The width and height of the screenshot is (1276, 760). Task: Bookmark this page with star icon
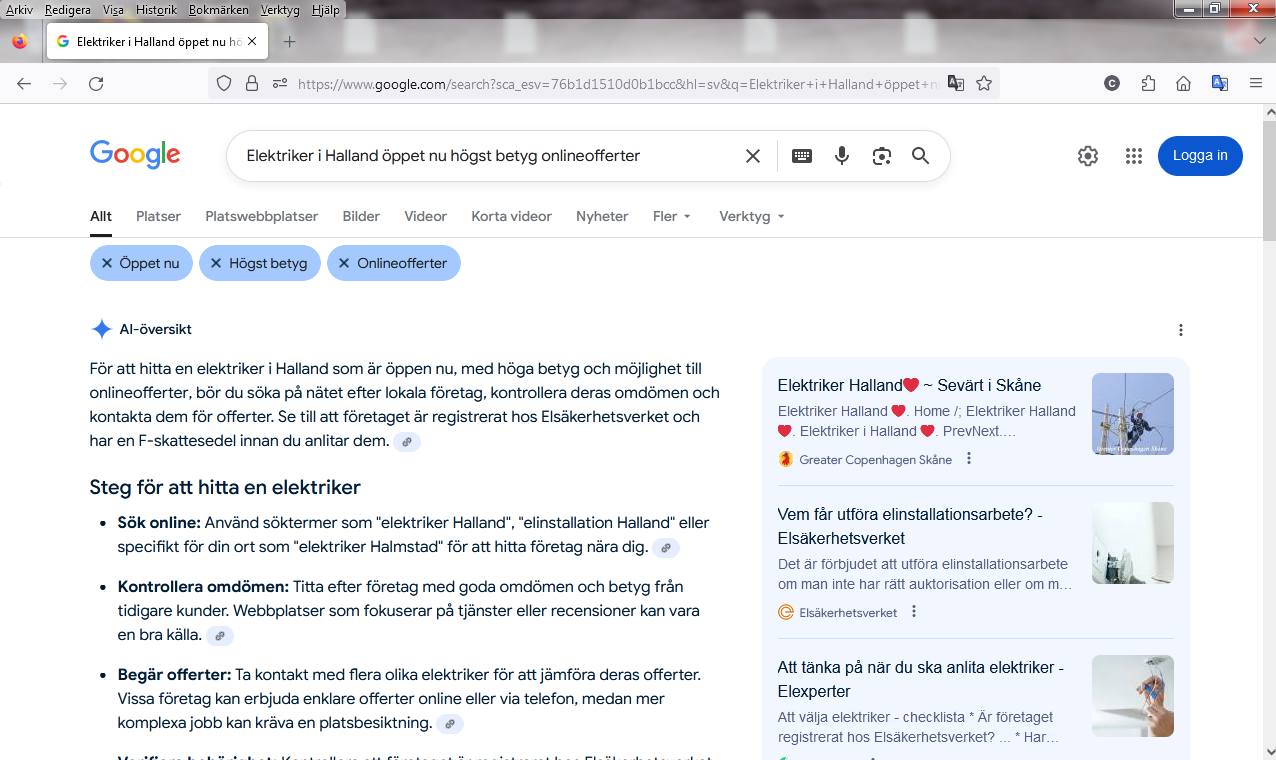[x=984, y=84]
